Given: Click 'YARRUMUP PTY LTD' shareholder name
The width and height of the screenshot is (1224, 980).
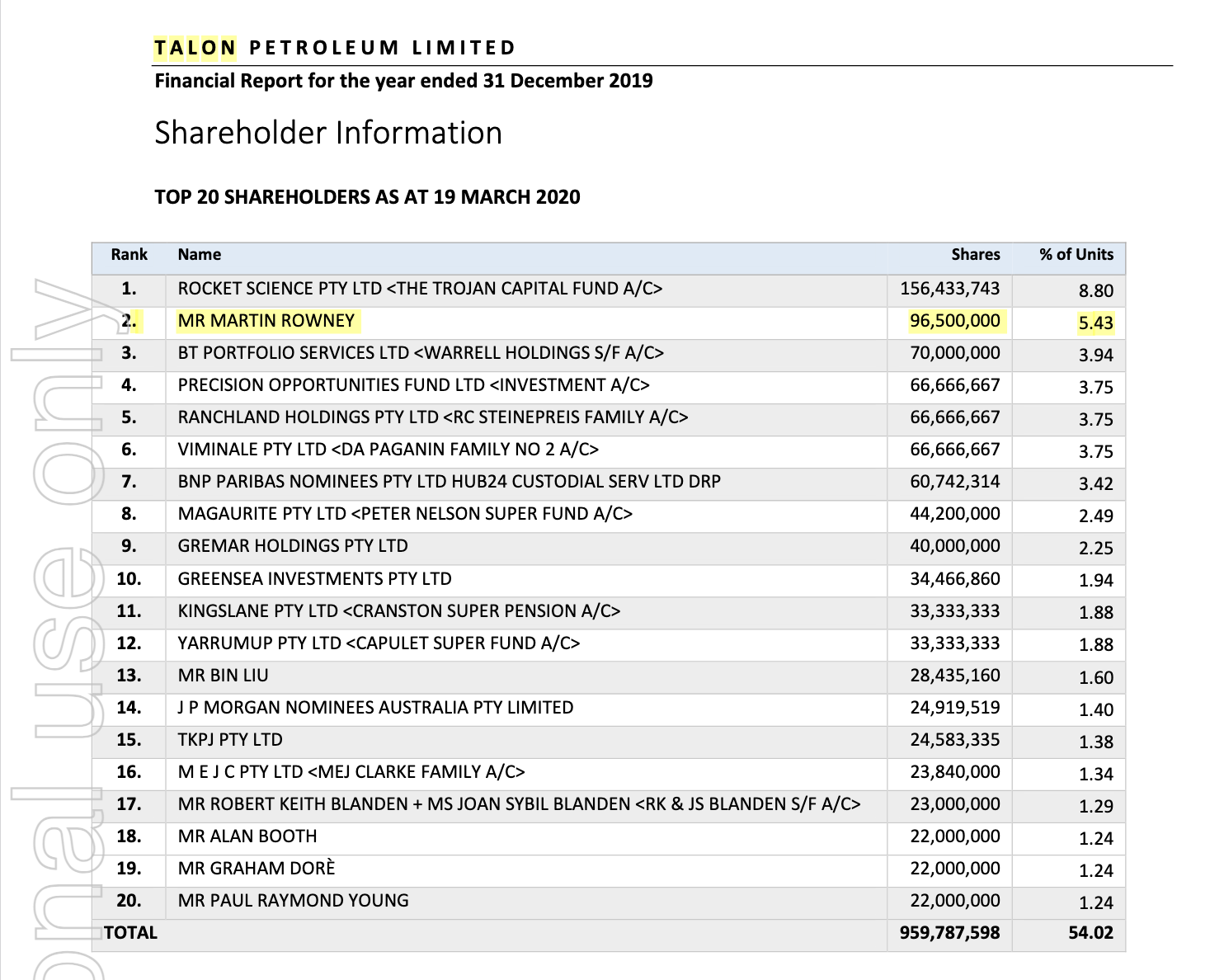Looking at the screenshot, I should pos(260,643).
